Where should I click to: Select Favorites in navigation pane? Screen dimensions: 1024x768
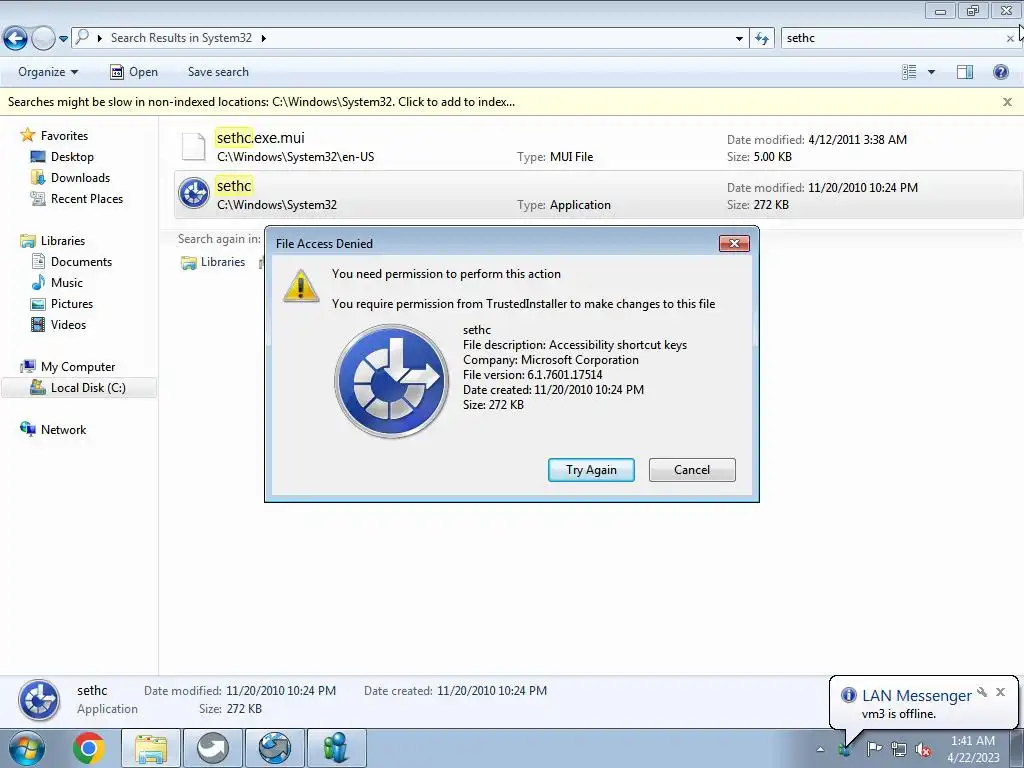point(64,136)
